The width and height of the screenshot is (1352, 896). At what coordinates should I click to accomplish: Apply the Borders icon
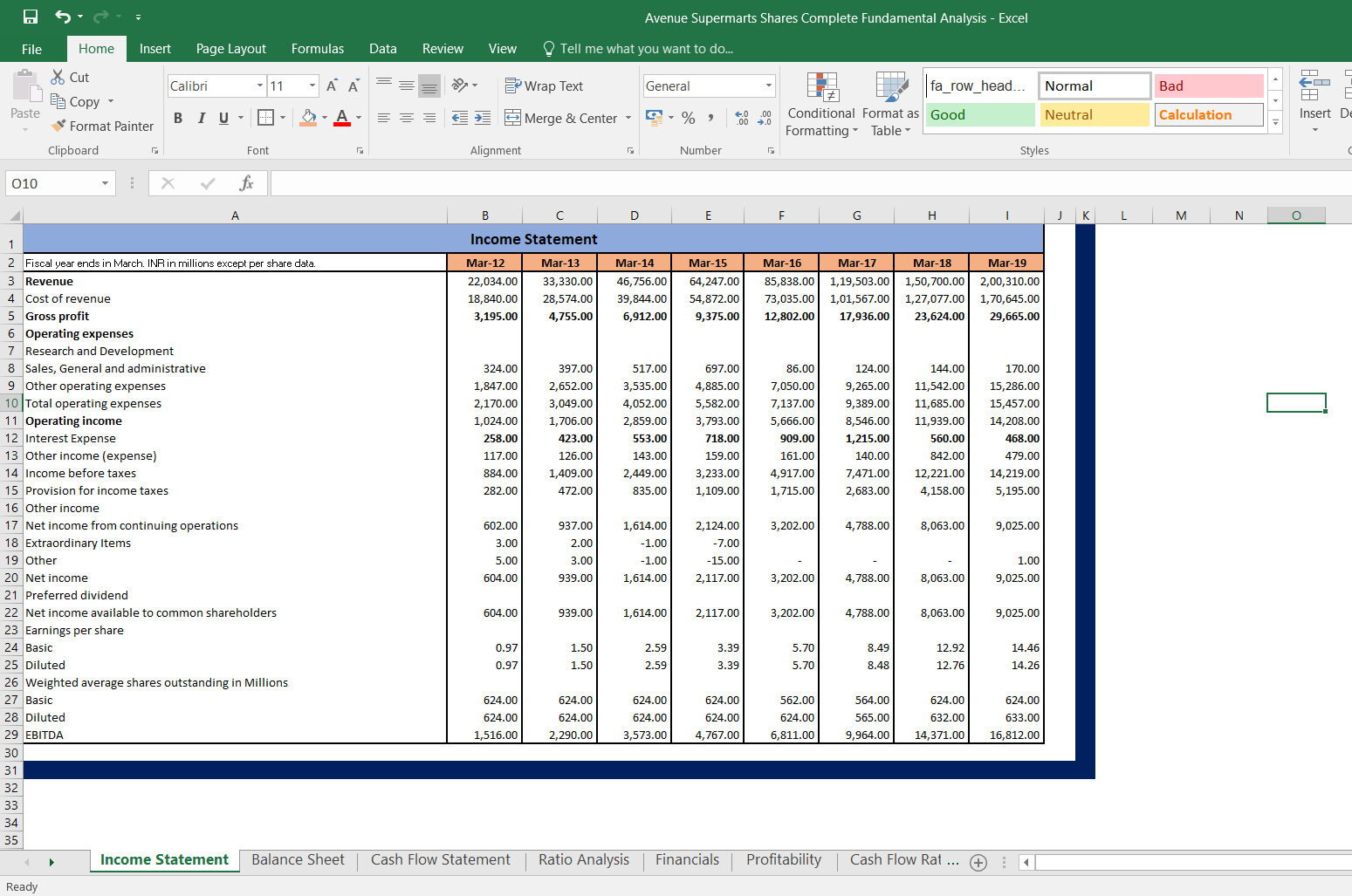click(x=266, y=117)
